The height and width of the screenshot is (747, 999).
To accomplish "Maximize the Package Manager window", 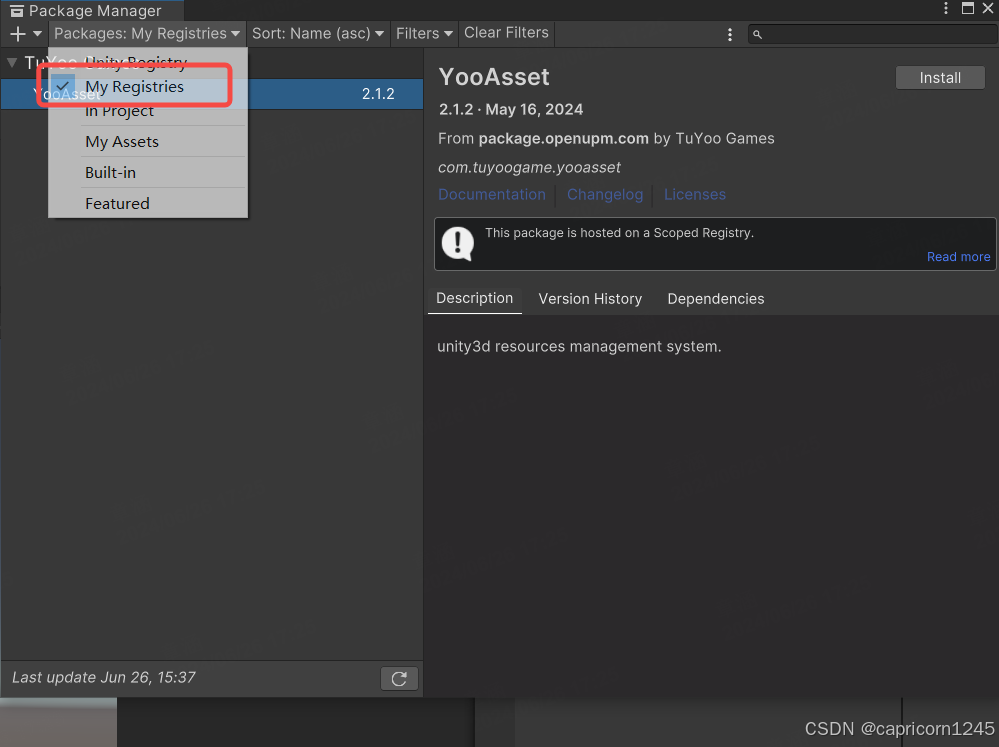I will tap(967, 9).
